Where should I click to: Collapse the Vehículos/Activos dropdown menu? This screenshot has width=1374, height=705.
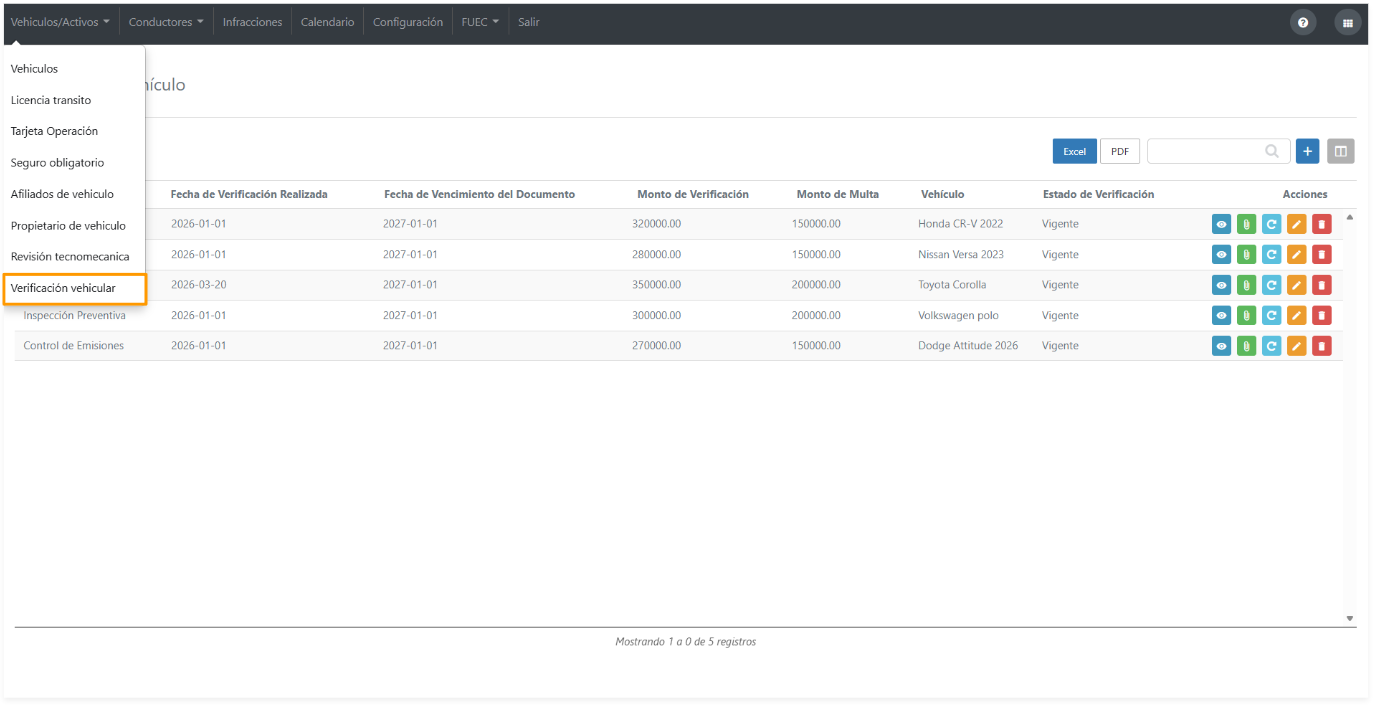[x=60, y=22]
